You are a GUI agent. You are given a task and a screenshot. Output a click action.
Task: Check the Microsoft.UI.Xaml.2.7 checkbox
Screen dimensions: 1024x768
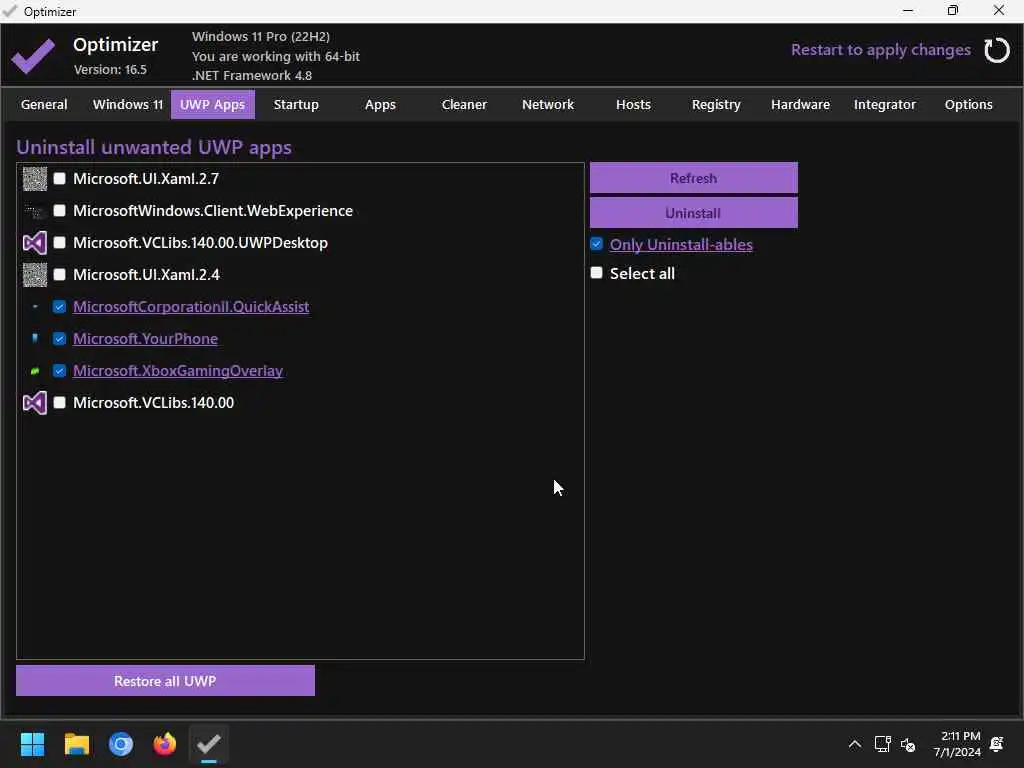coord(59,178)
